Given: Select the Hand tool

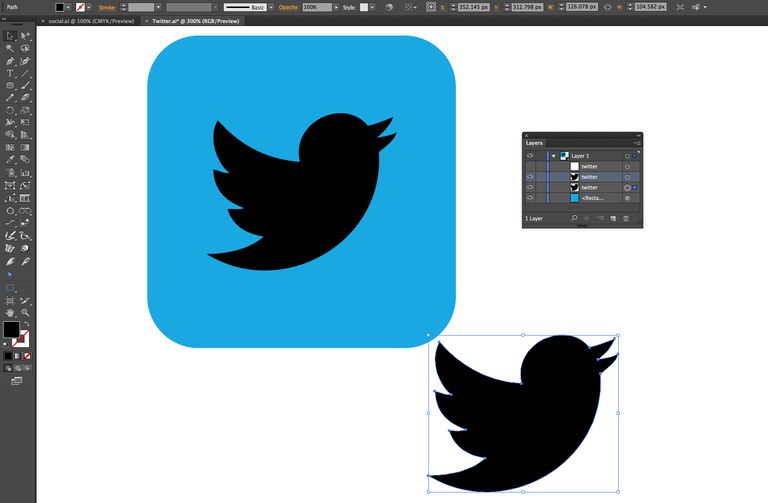Looking at the screenshot, I should [x=10, y=312].
